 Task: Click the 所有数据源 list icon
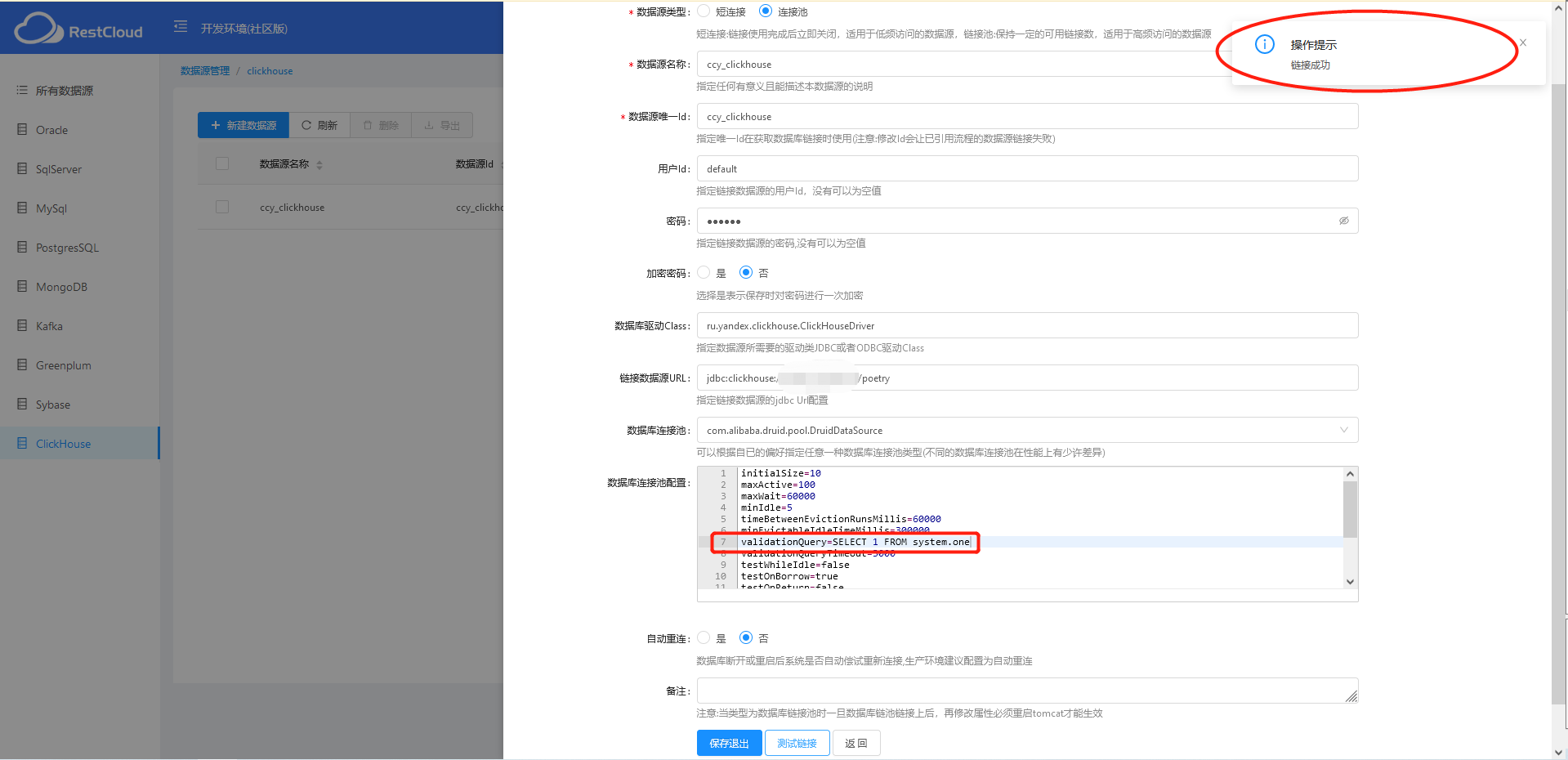22,90
